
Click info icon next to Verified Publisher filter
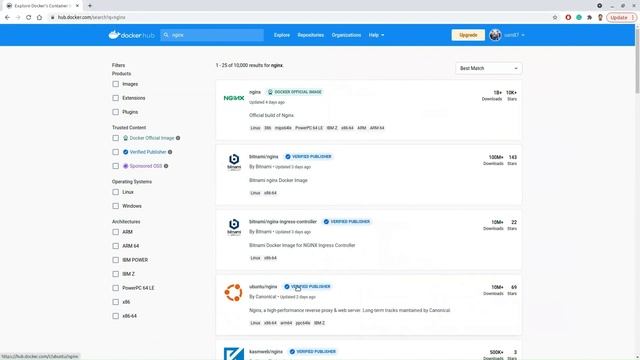170,152
